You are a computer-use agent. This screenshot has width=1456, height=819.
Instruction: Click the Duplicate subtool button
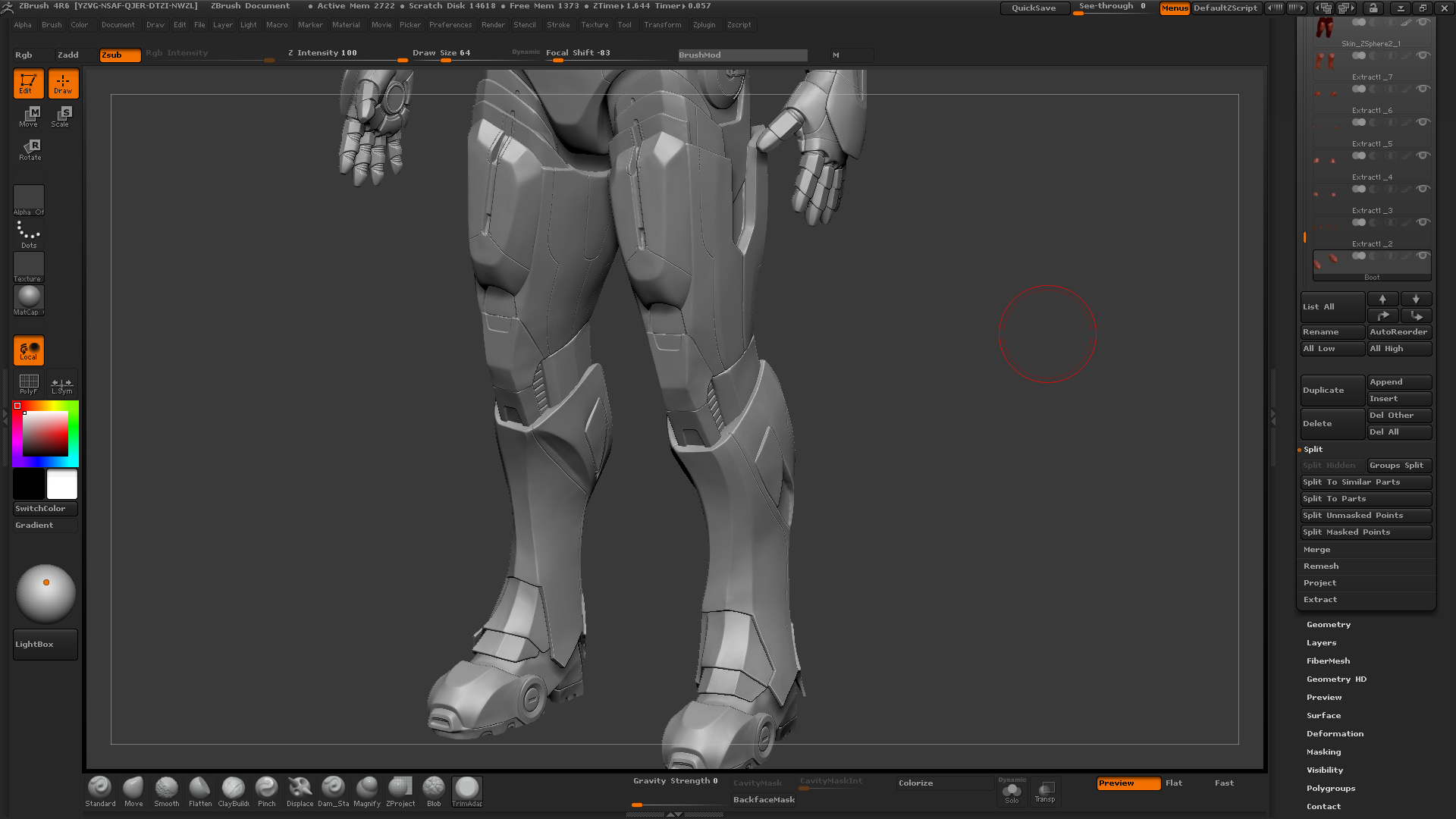coord(1332,391)
